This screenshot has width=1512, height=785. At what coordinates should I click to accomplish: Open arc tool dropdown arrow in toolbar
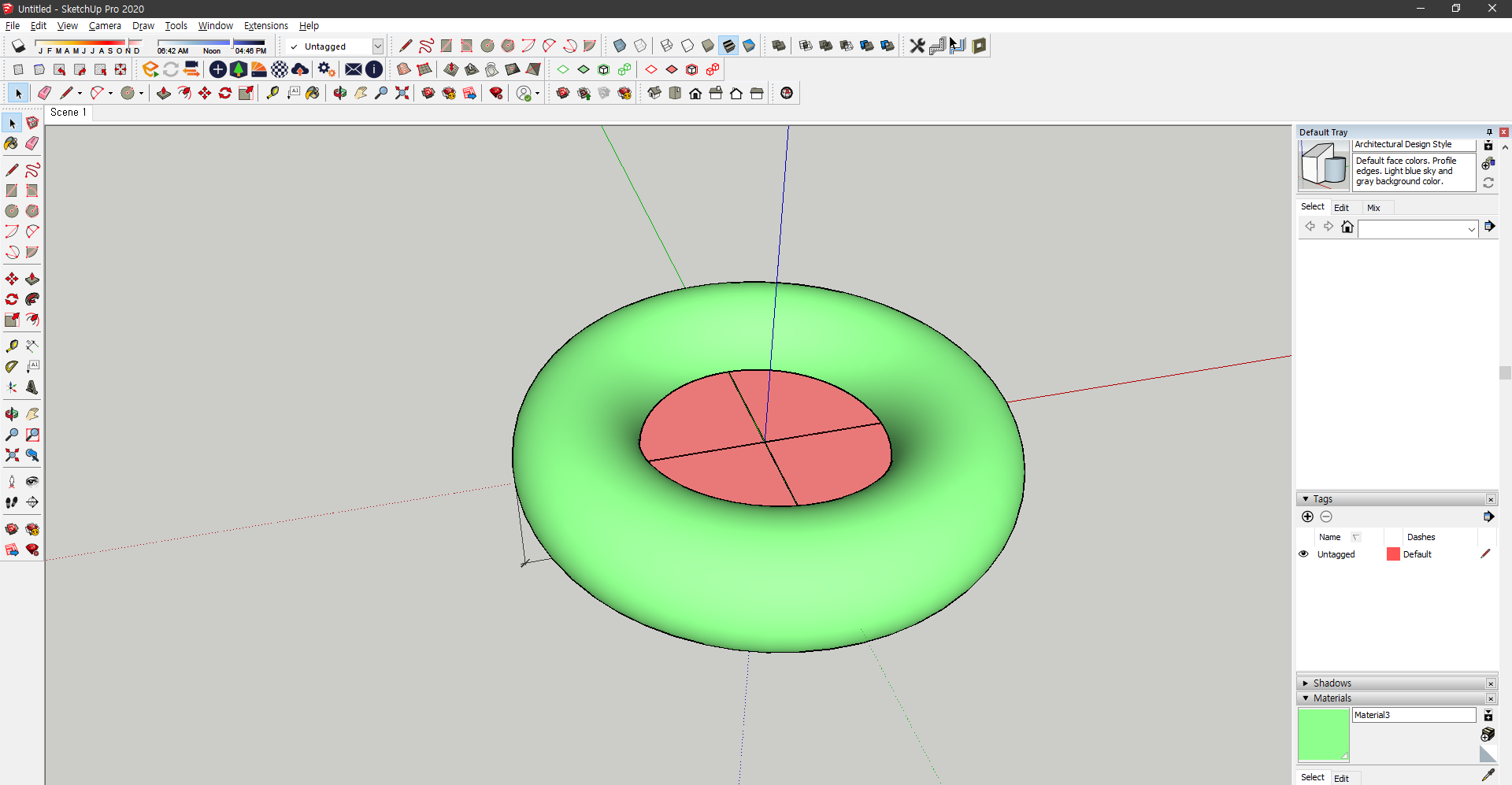coord(110,94)
